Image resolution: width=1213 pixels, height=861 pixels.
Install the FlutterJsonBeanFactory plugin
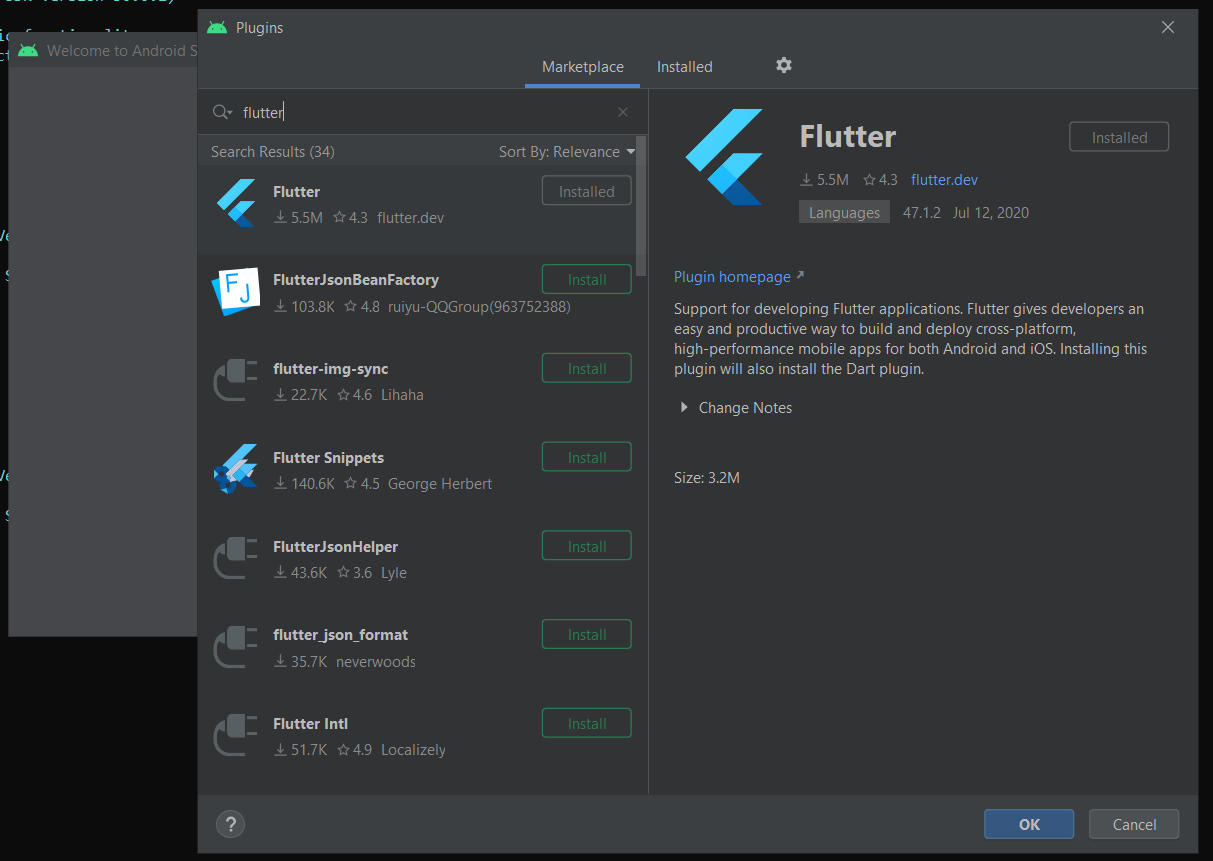pyautogui.click(x=586, y=279)
